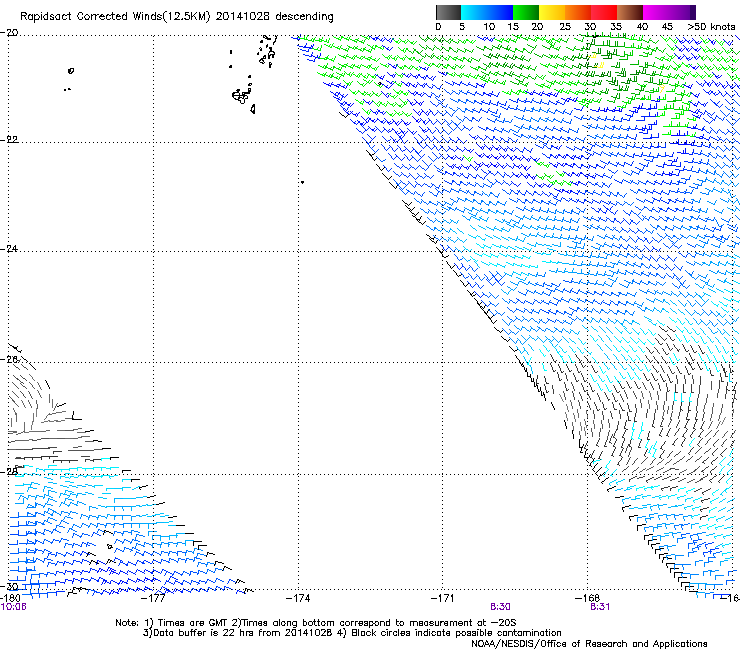Click the '>50 knots' legend label
The image size is (740, 650).
click(711, 27)
